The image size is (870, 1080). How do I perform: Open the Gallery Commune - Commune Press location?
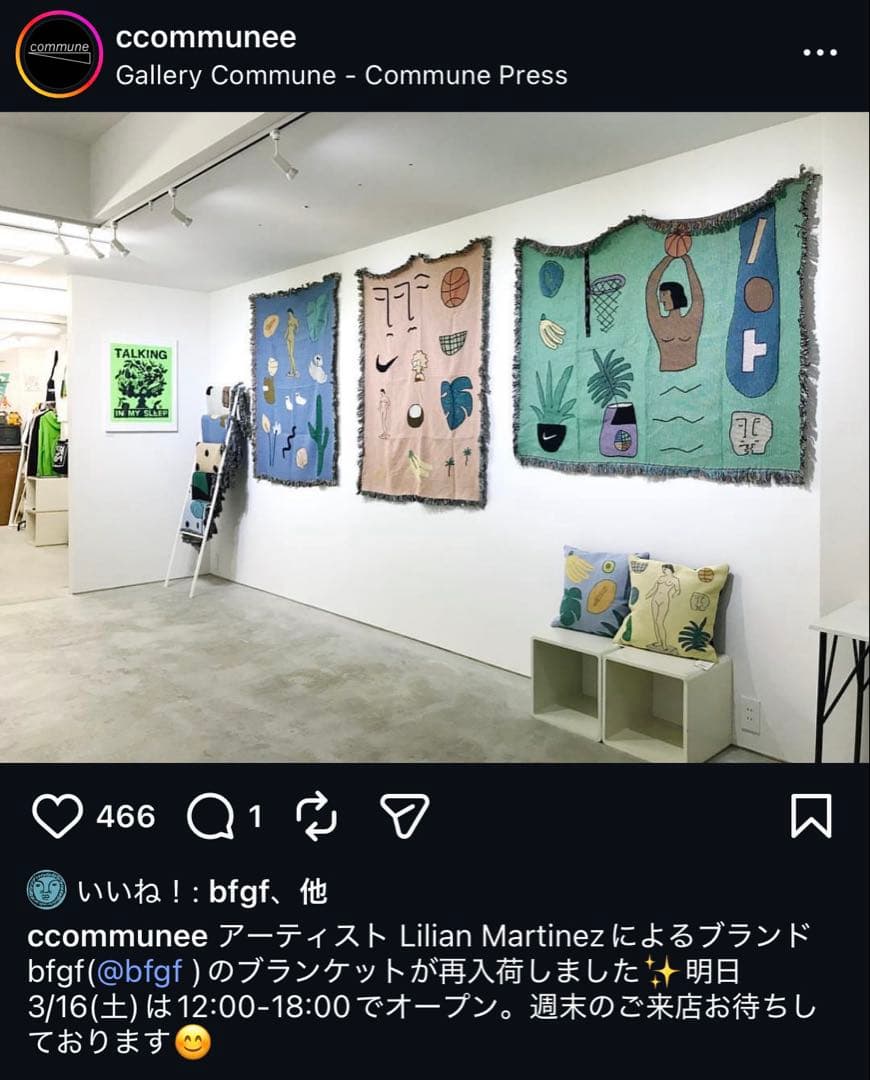coord(342,75)
